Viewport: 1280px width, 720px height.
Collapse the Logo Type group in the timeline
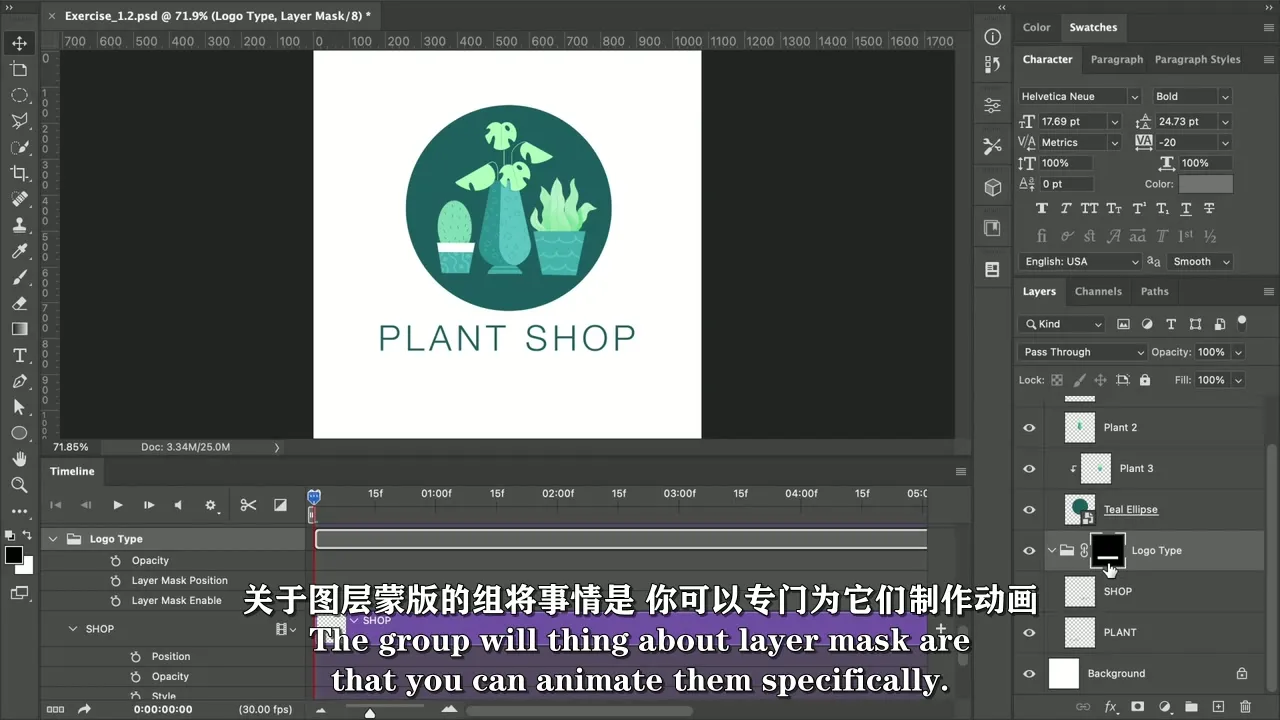tap(53, 539)
